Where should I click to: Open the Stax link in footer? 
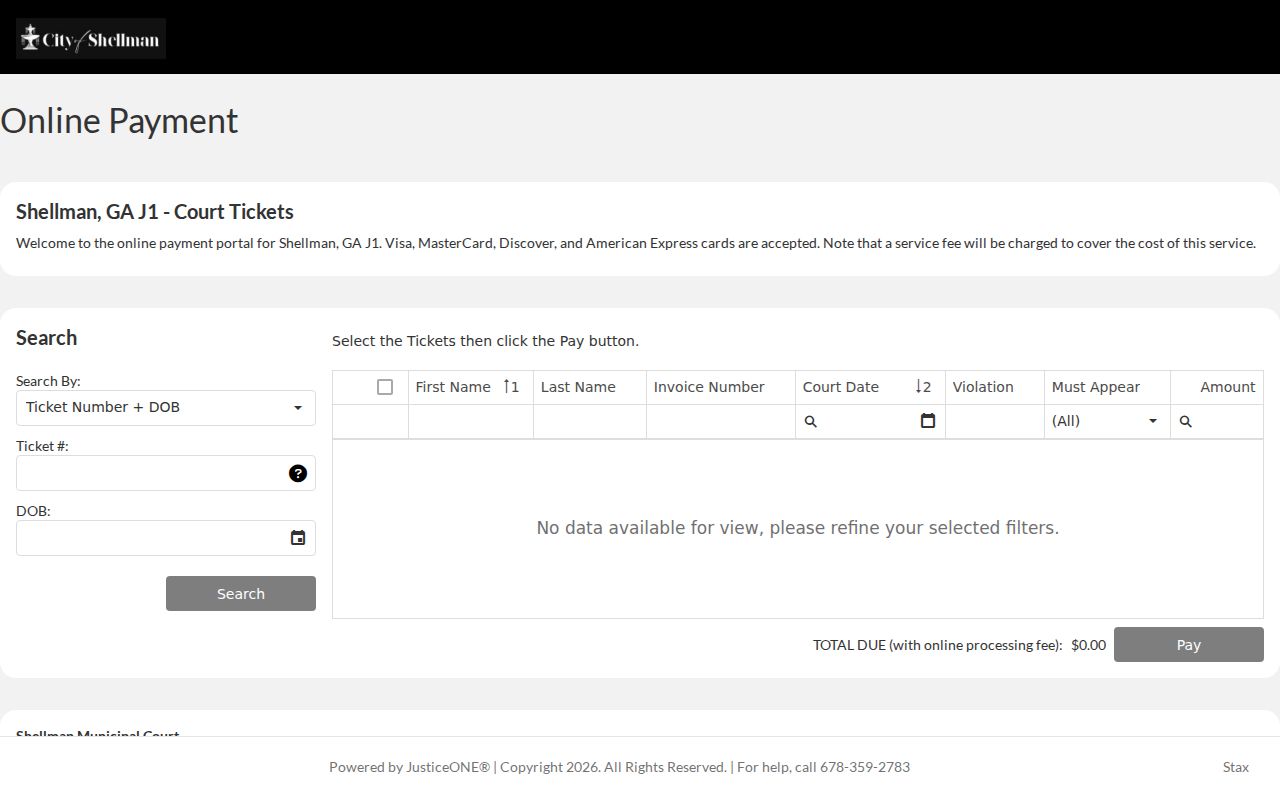click(1236, 767)
